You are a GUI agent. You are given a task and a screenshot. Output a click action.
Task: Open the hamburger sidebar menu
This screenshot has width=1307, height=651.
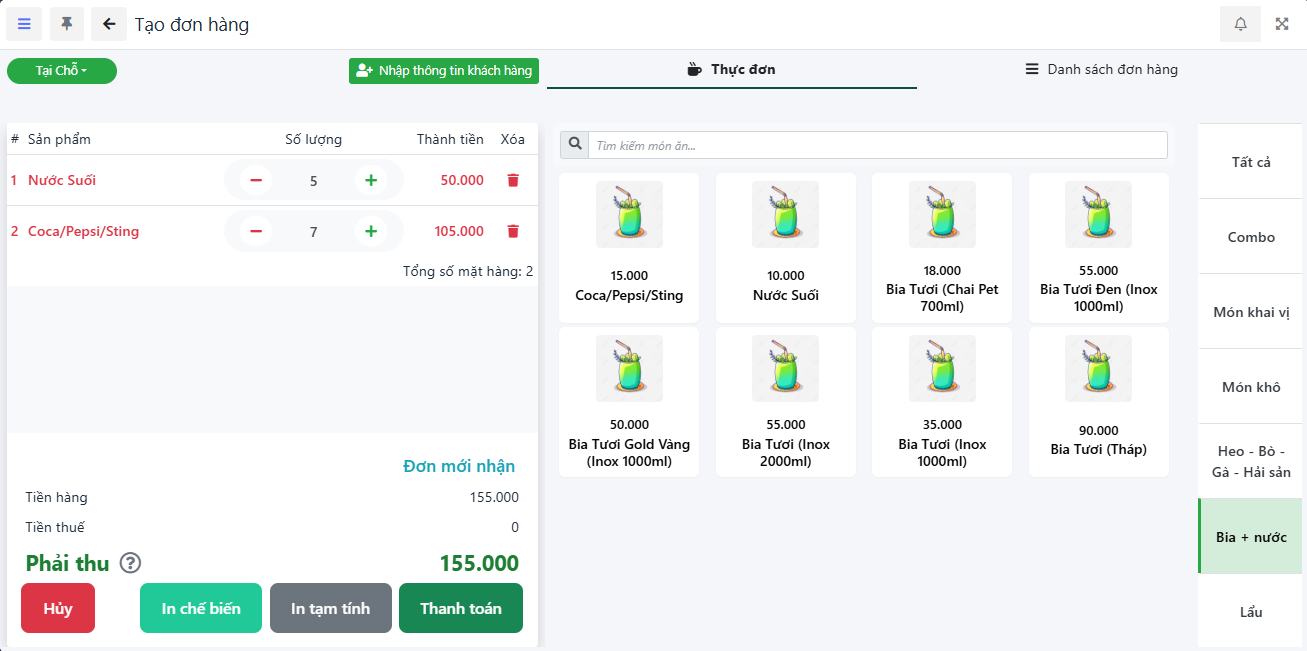pos(24,24)
